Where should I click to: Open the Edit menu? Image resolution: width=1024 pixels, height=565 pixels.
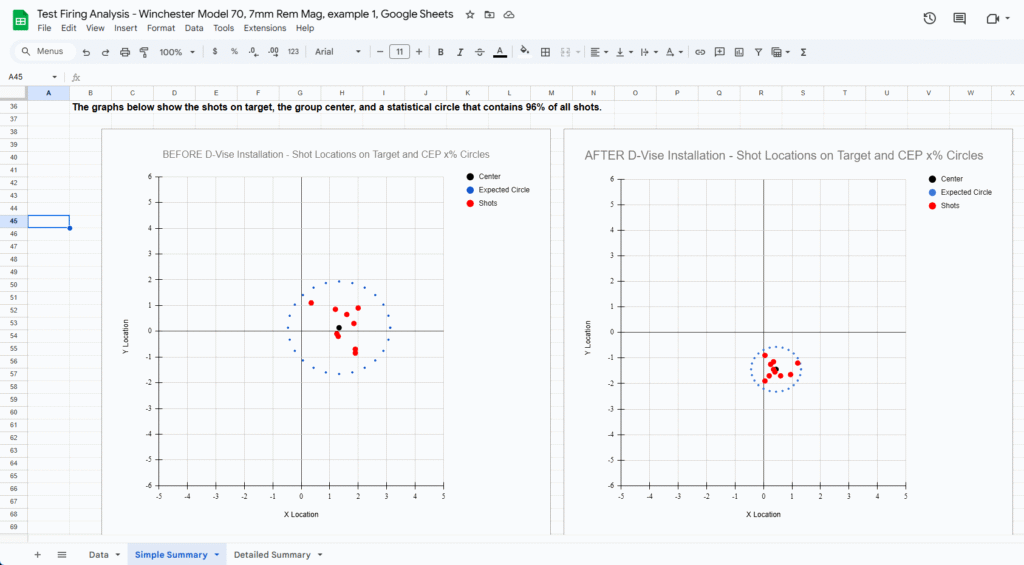tap(69, 28)
